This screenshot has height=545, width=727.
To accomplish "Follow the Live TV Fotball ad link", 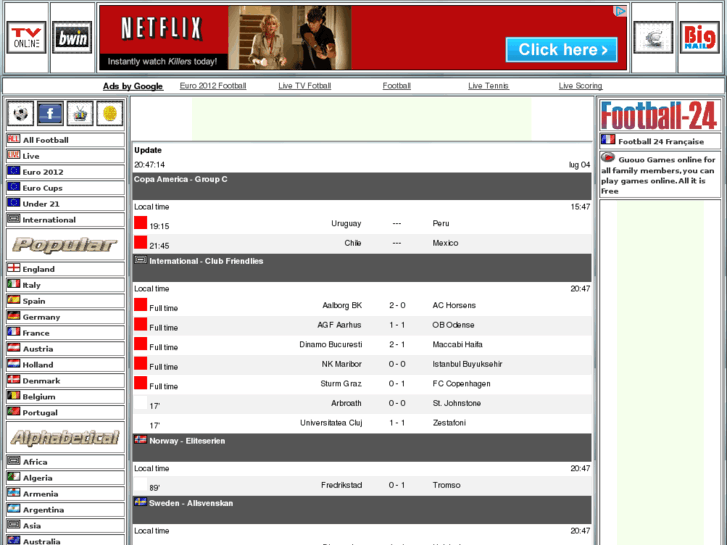I will pos(305,86).
